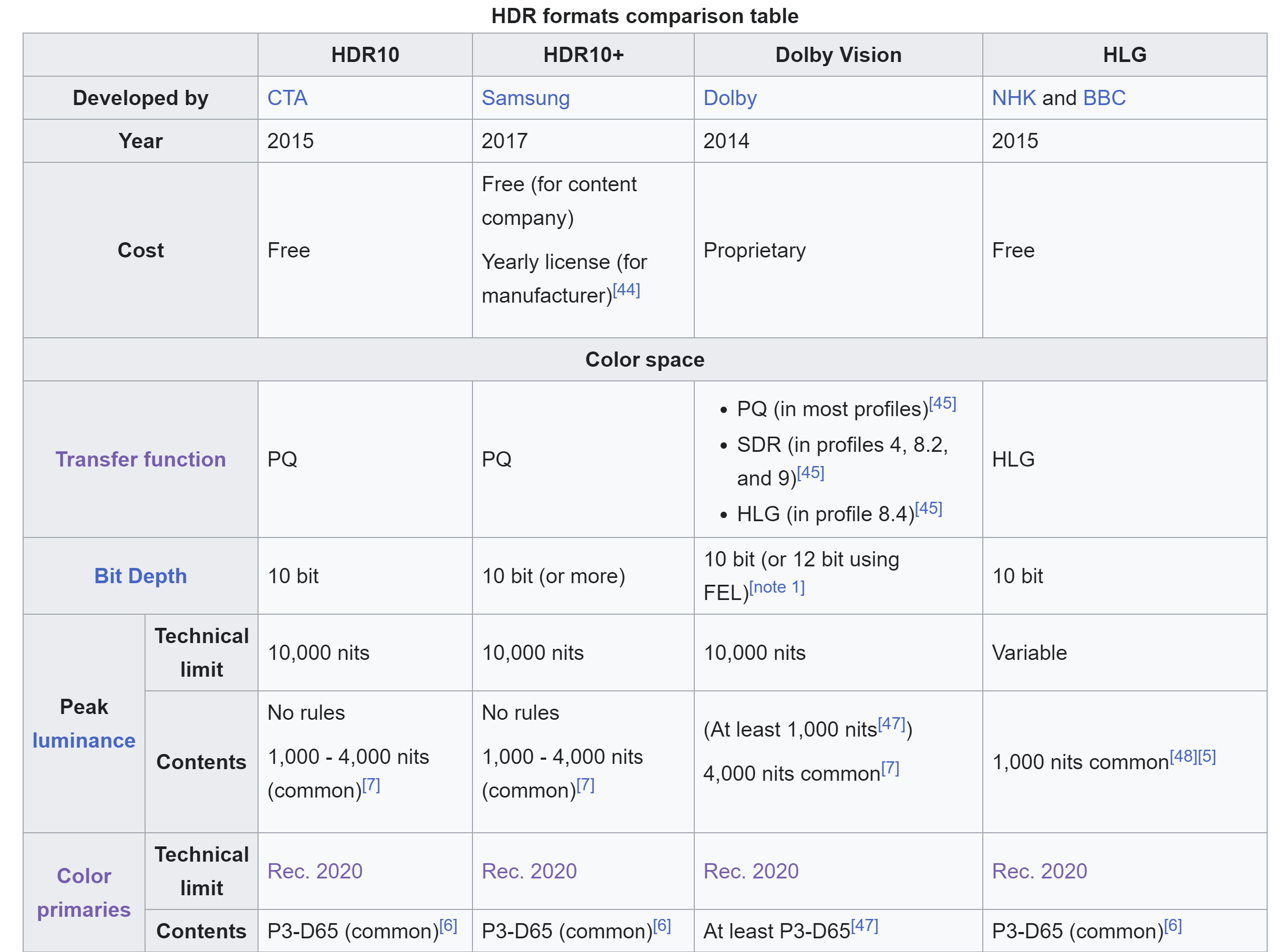Jump to citation 7 in HDR10 contents cell
The height and width of the screenshot is (952, 1285).
click(370, 785)
